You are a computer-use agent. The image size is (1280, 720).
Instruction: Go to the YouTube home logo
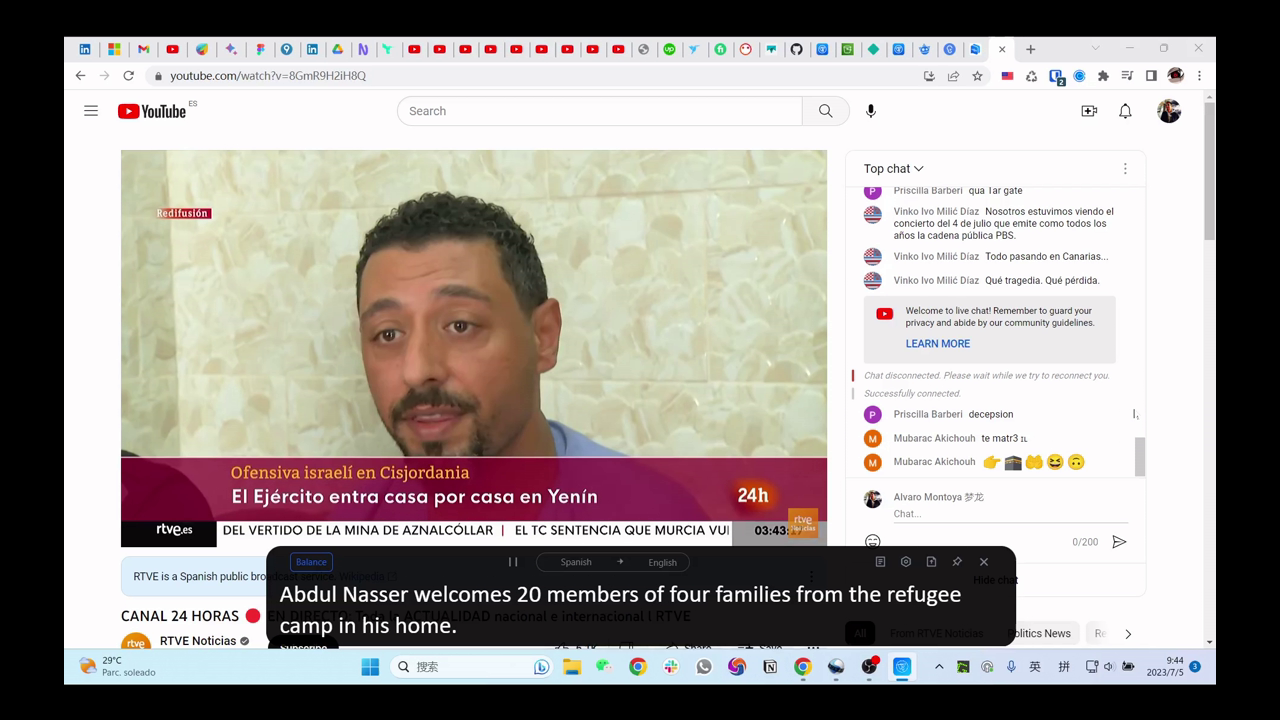[x=152, y=111]
